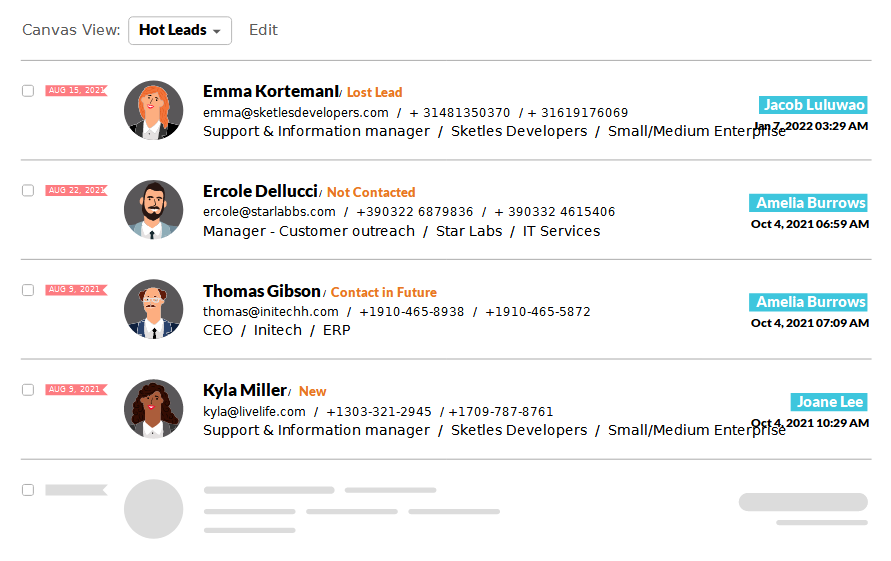Expand the Hot Leads canvas view dropdown

click(180, 31)
